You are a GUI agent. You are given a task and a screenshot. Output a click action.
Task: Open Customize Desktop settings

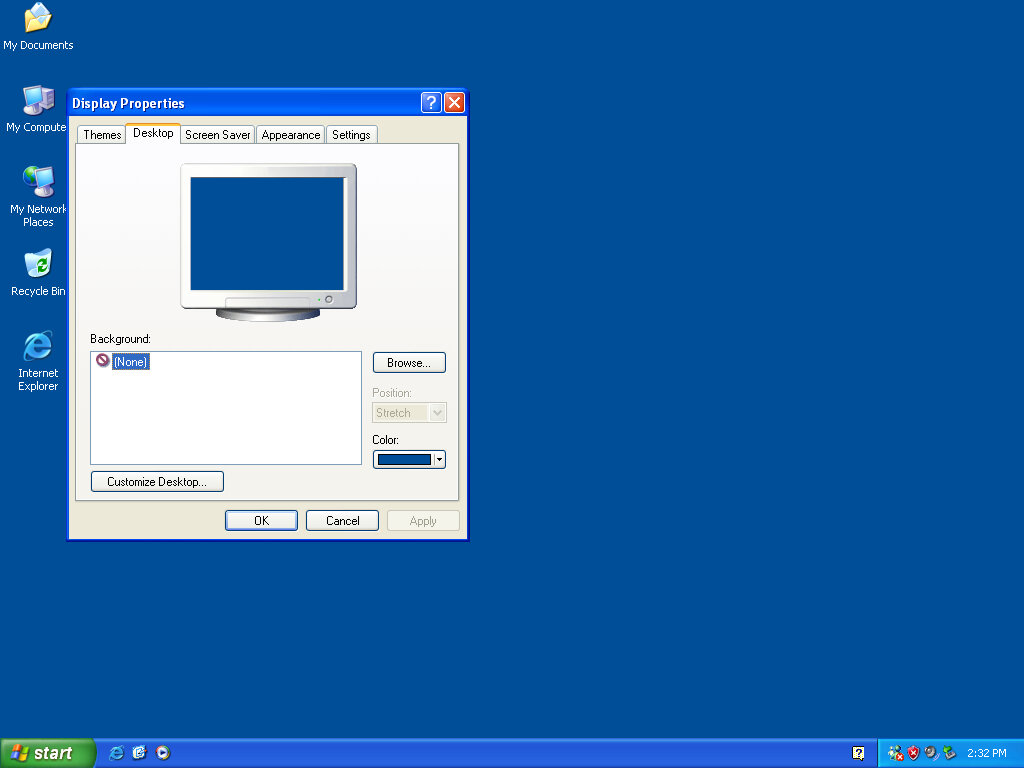click(157, 481)
